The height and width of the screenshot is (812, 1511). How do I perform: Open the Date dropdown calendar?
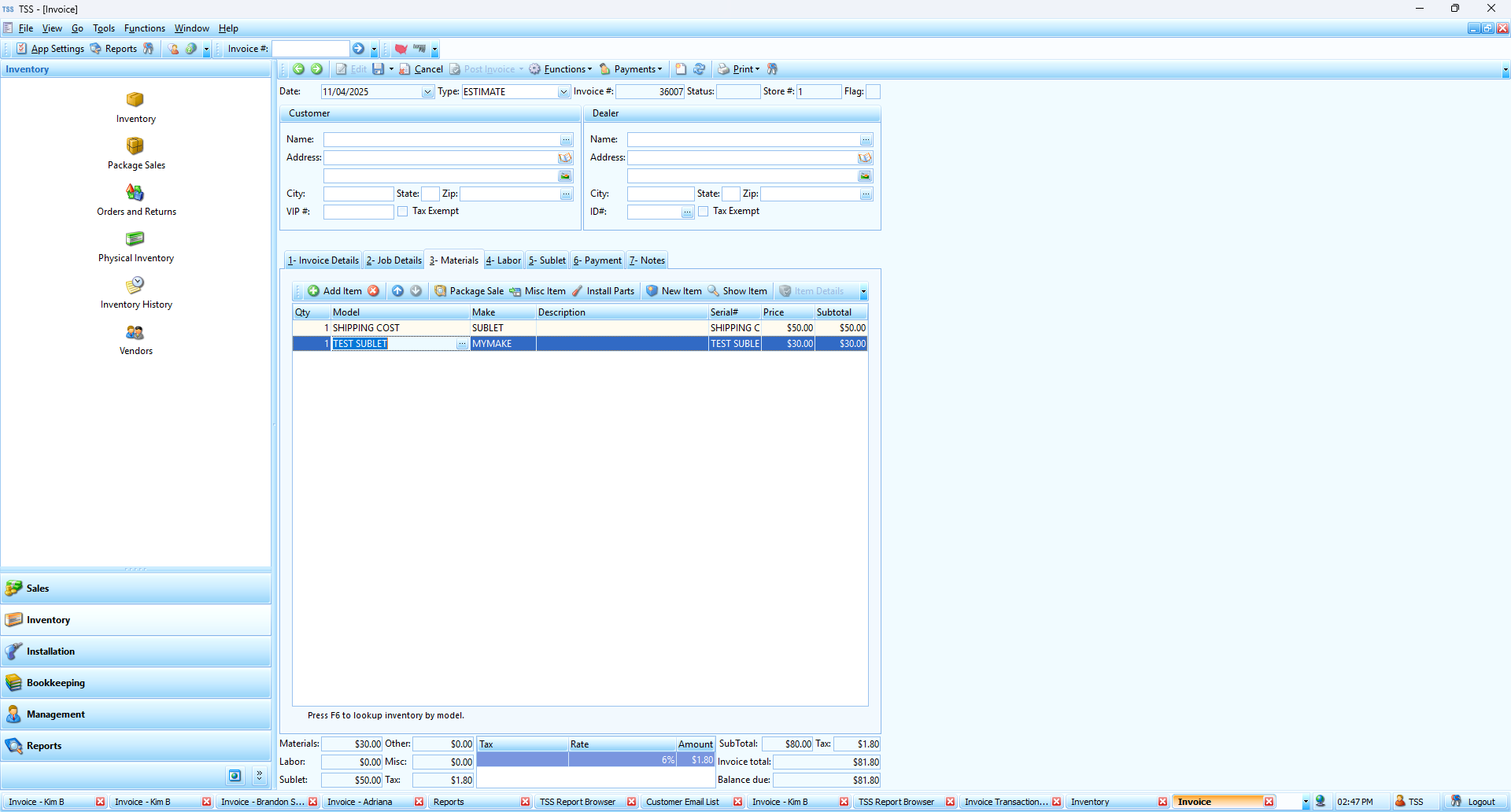pyautogui.click(x=427, y=92)
